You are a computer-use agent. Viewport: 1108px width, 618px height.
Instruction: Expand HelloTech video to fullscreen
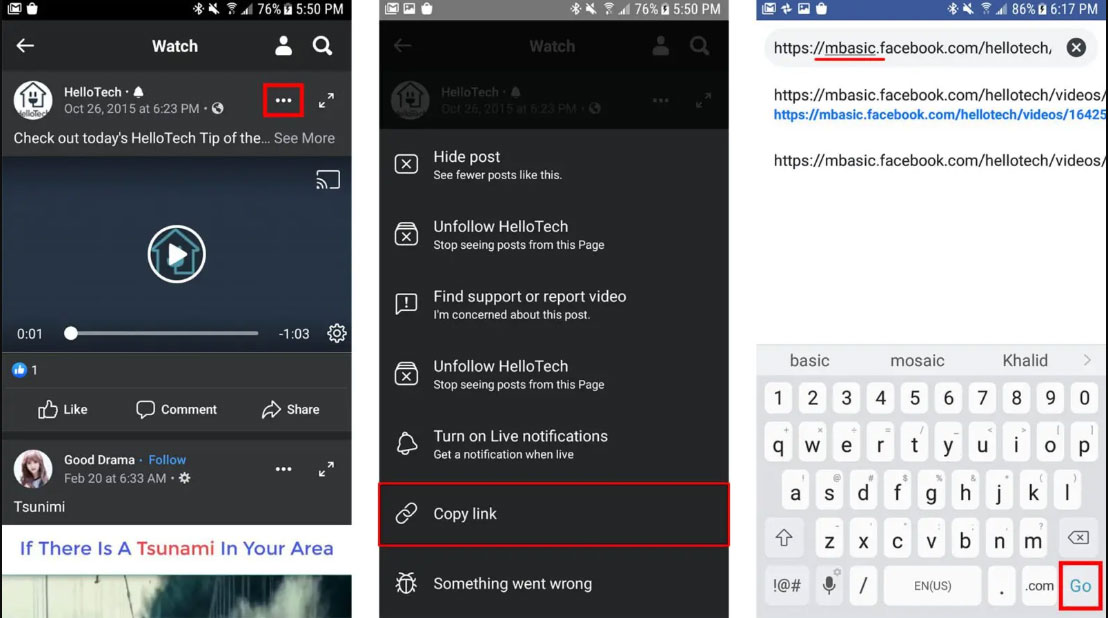[326, 100]
